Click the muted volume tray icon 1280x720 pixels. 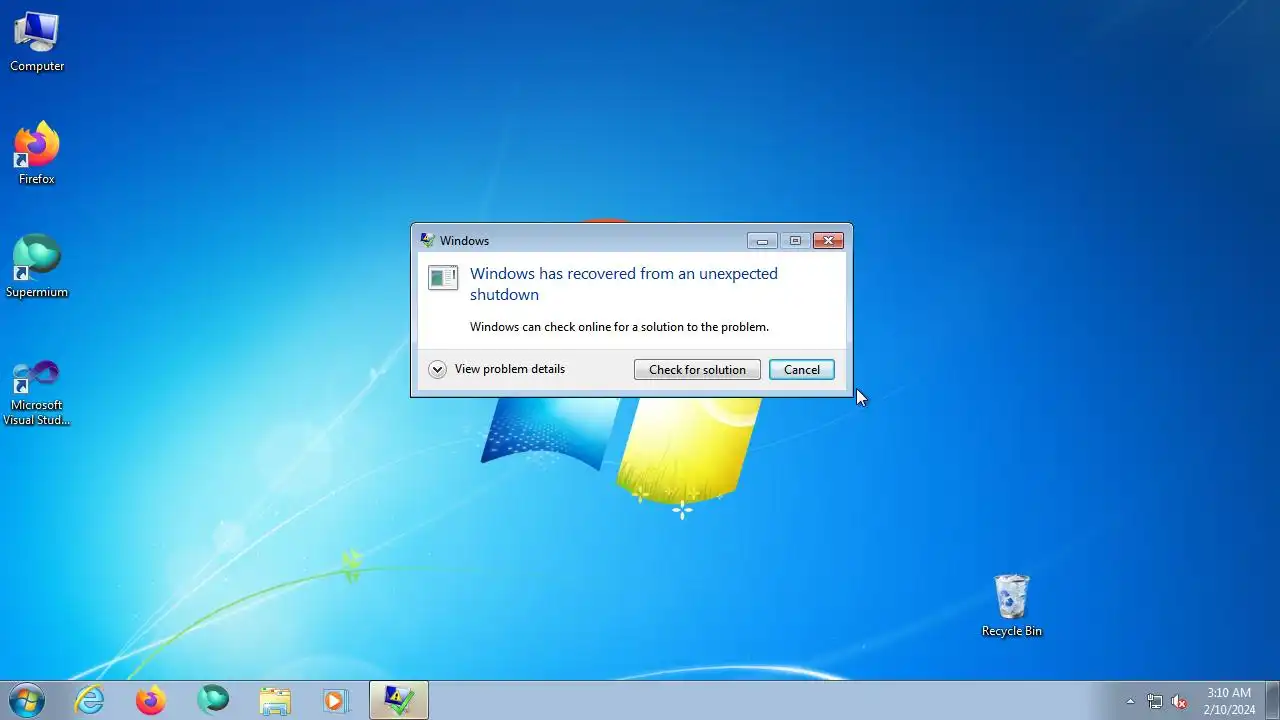click(x=1179, y=701)
